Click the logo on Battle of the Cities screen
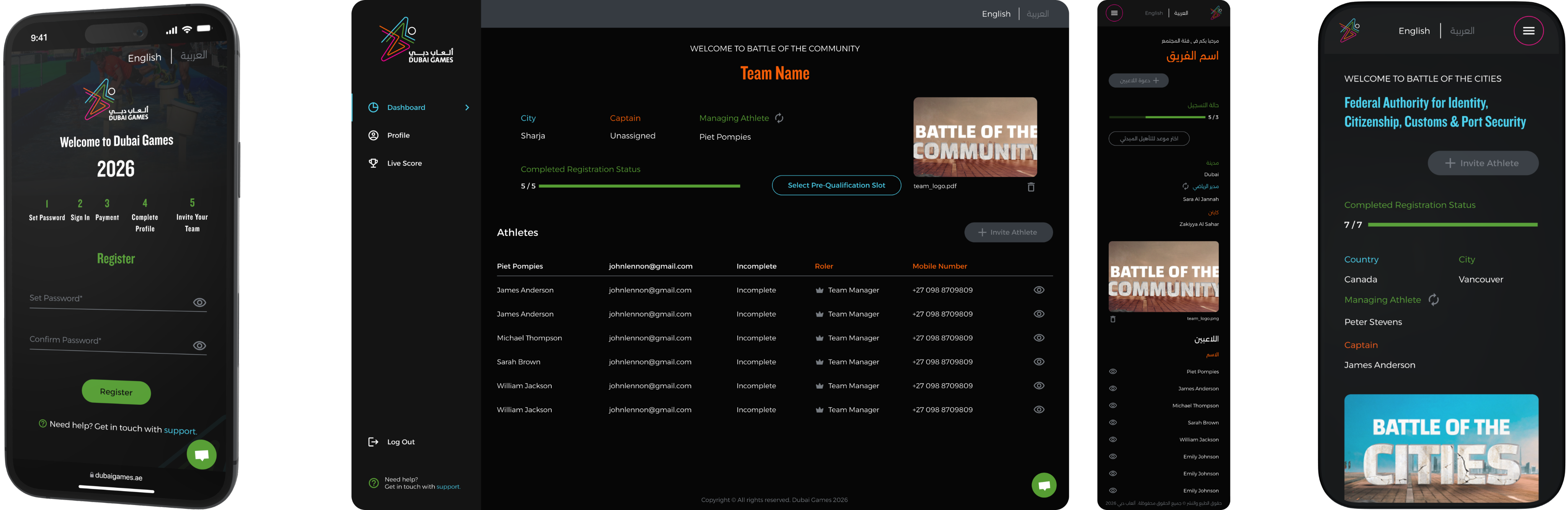This screenshot has width=1568, height=510. (1349, 30)
